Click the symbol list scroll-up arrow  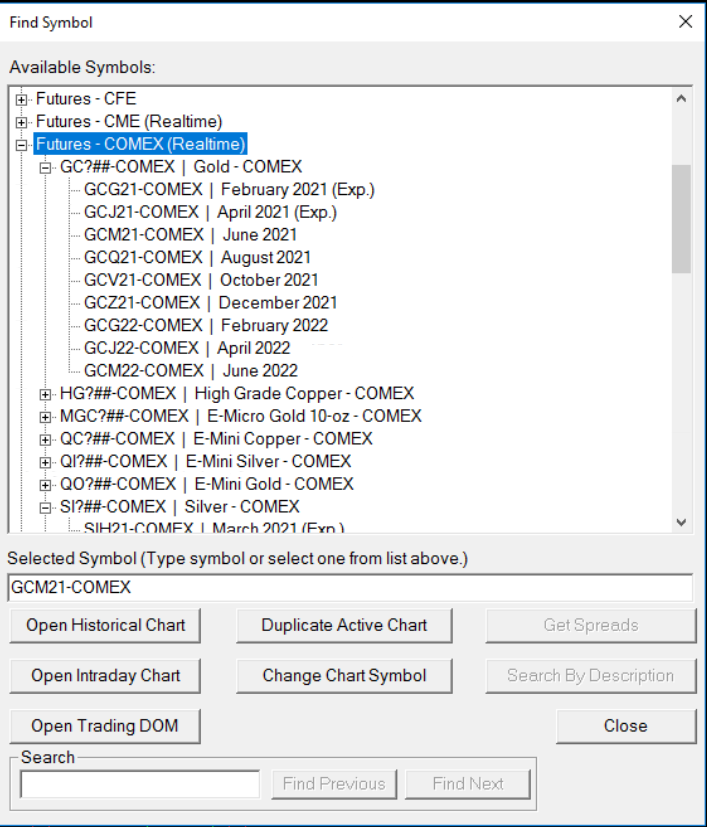681,99
